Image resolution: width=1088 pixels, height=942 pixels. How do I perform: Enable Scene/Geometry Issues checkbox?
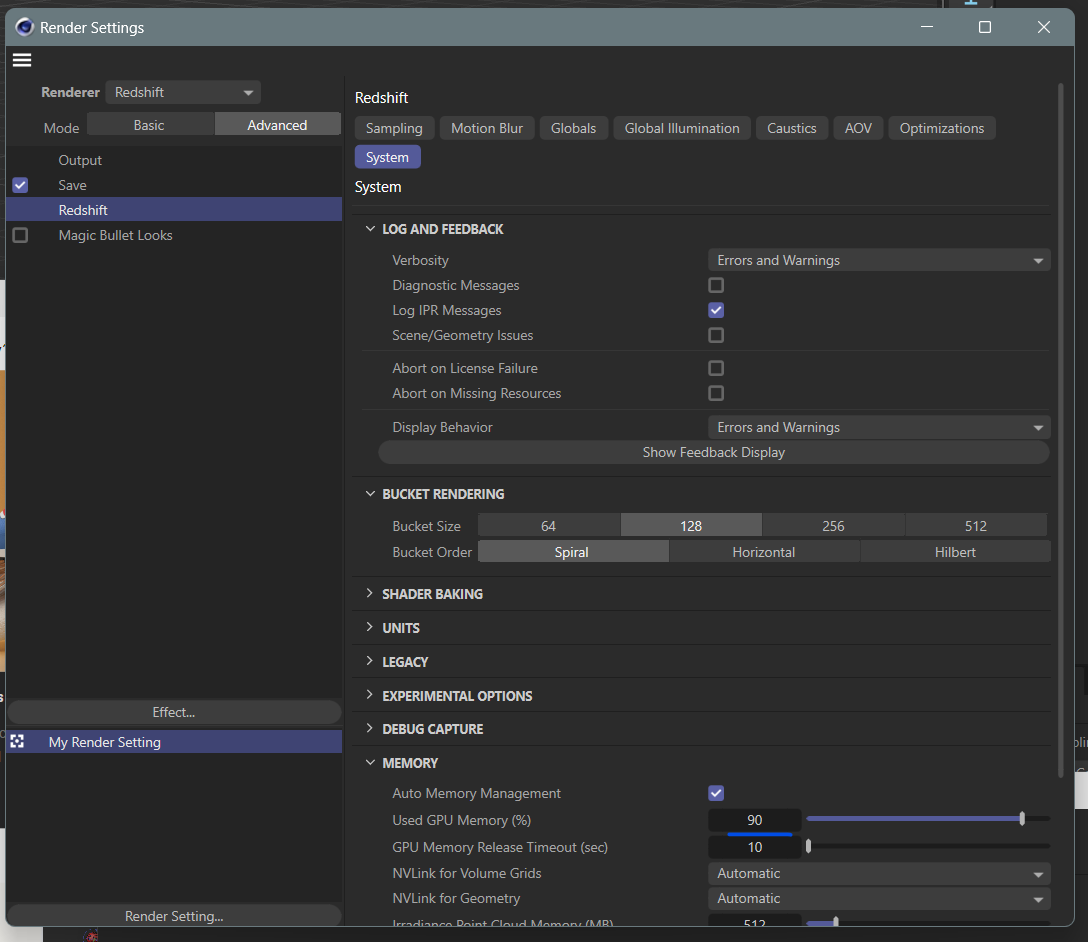716,335
